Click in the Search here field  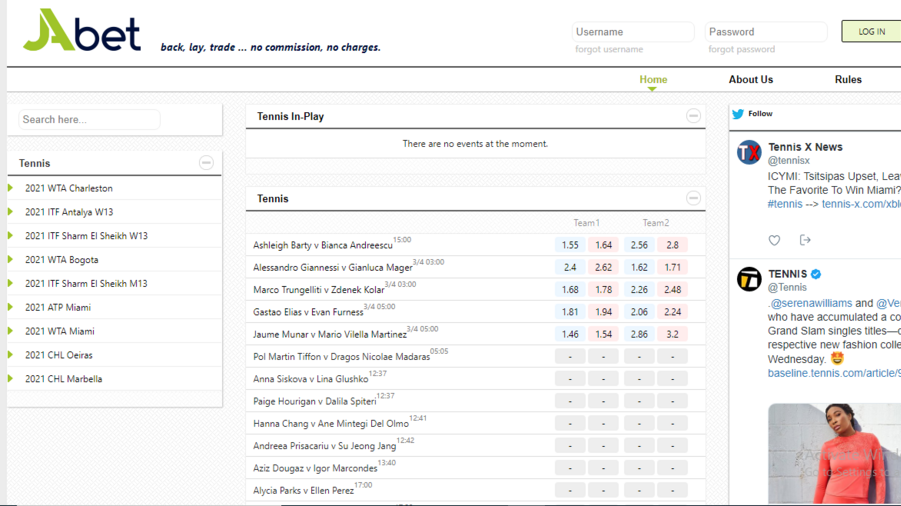click(x=89, y=120)
